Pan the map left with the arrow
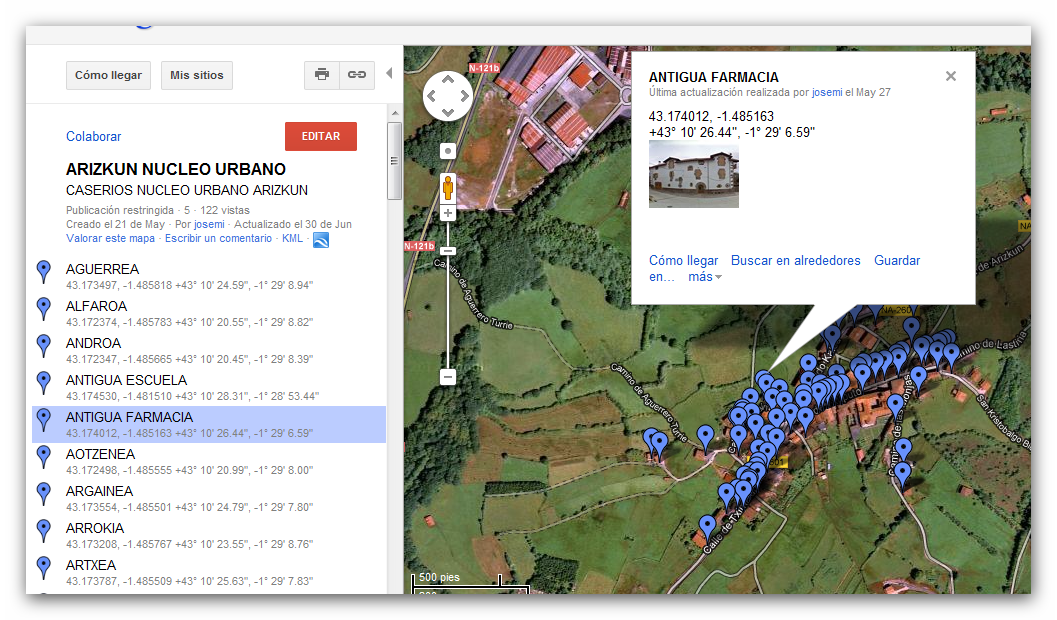Screen dimensions: 1057x620 coord(431,96)
